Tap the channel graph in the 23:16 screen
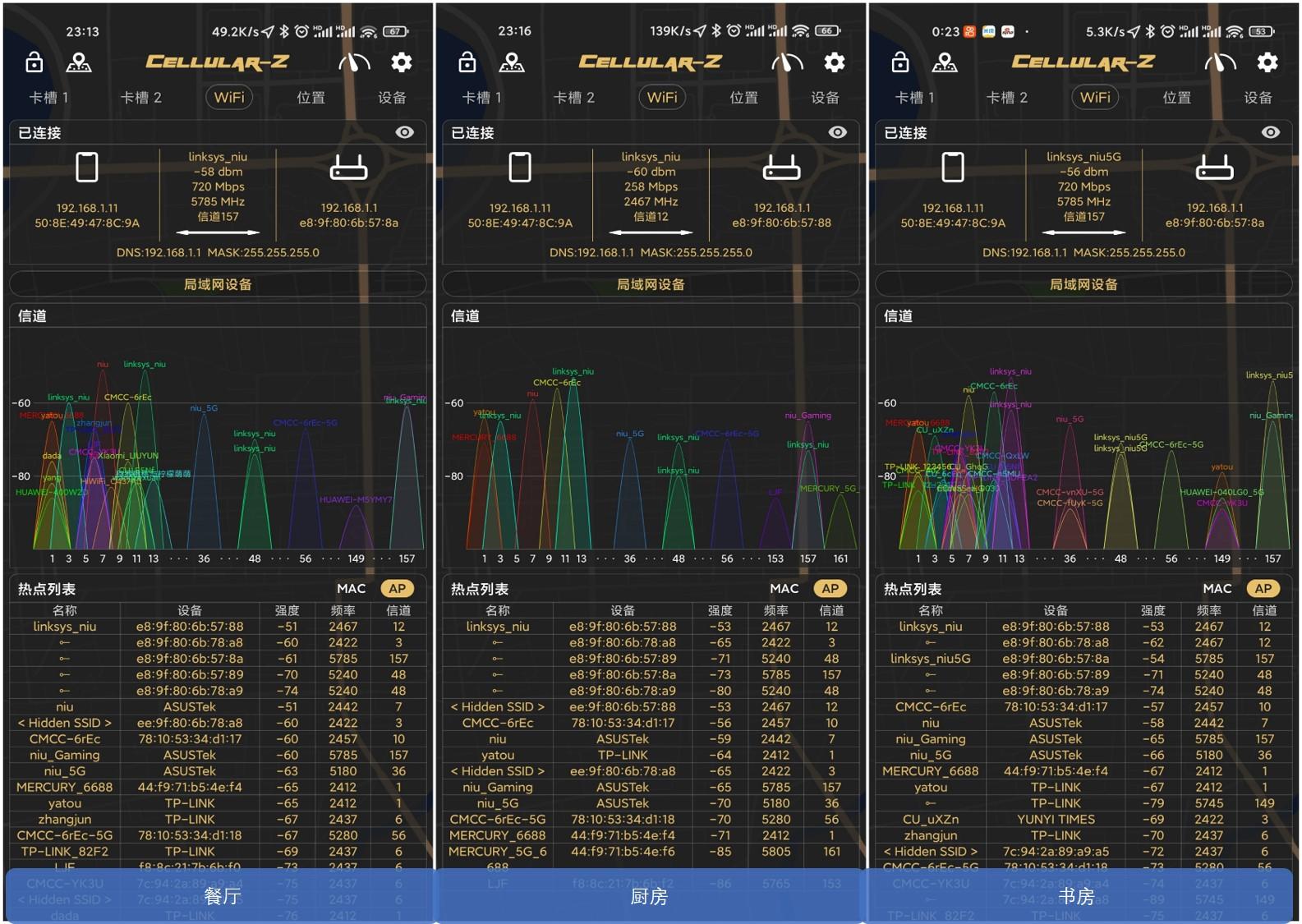 pos(651,448)
